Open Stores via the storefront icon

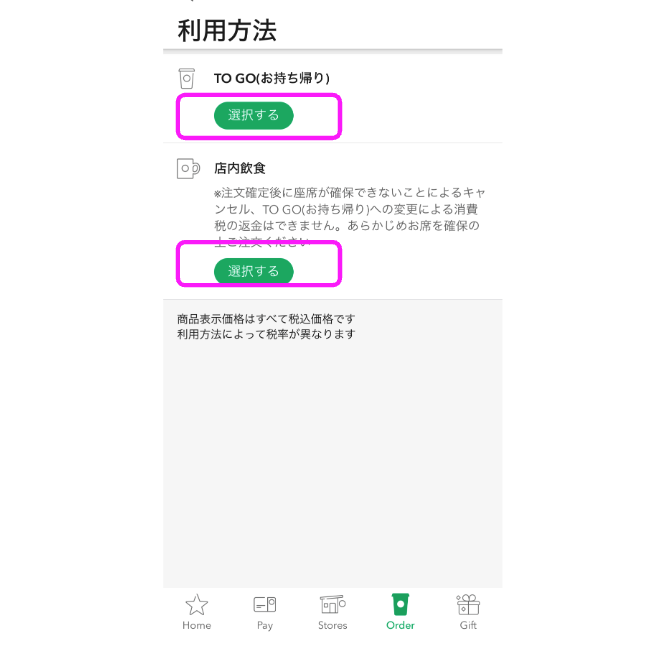pos(332,604)
